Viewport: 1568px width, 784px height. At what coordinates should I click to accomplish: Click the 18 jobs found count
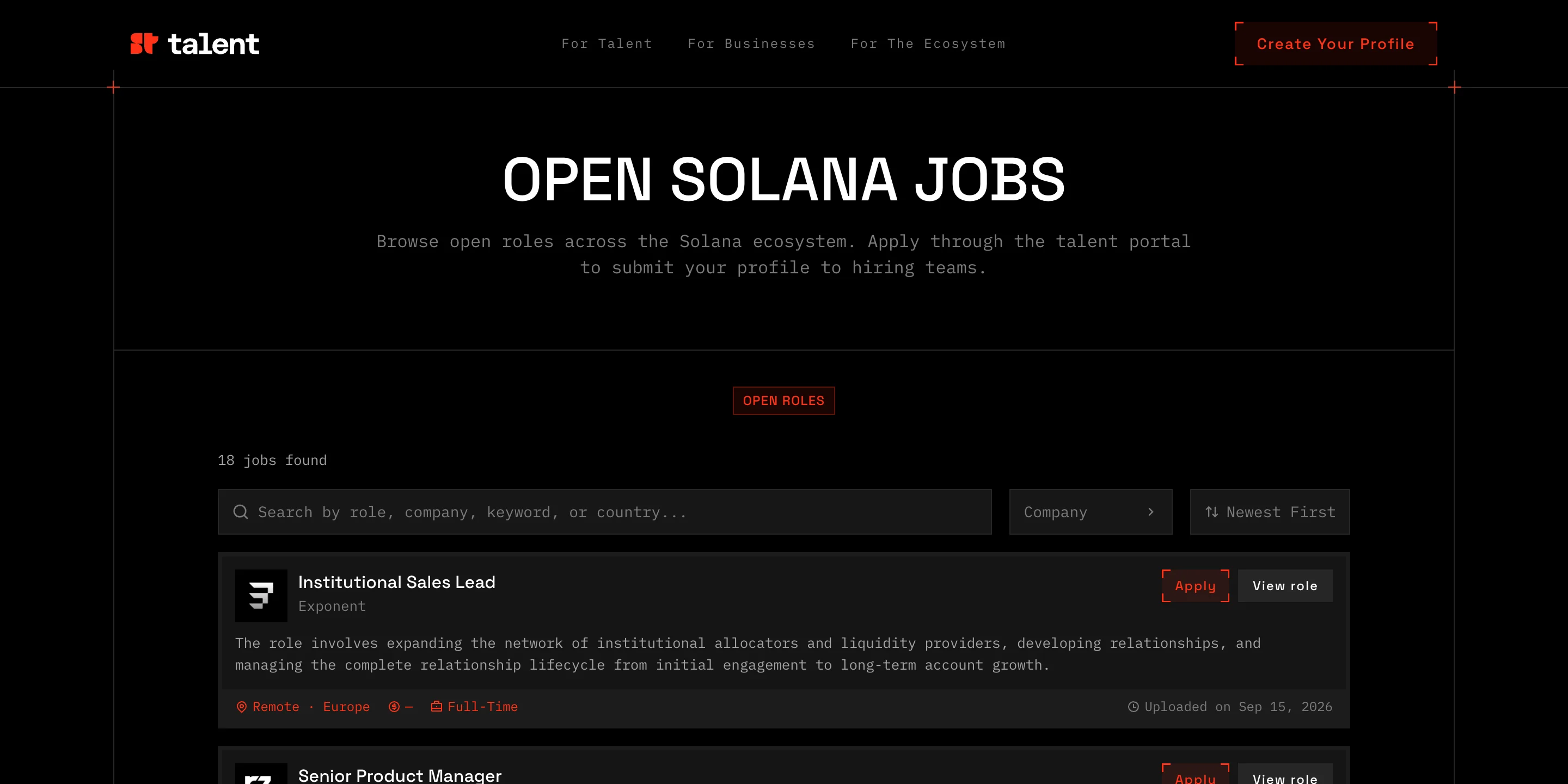(x=272, y=460)
